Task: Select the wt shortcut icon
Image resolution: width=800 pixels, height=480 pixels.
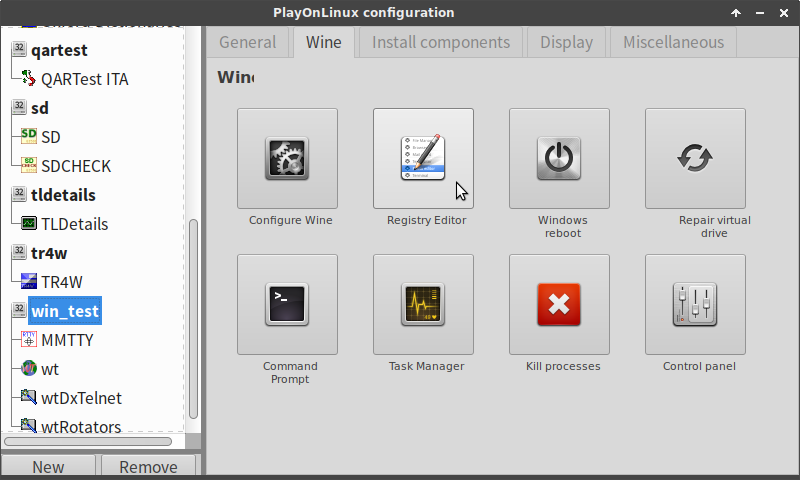Action: (x=29, y=368)
